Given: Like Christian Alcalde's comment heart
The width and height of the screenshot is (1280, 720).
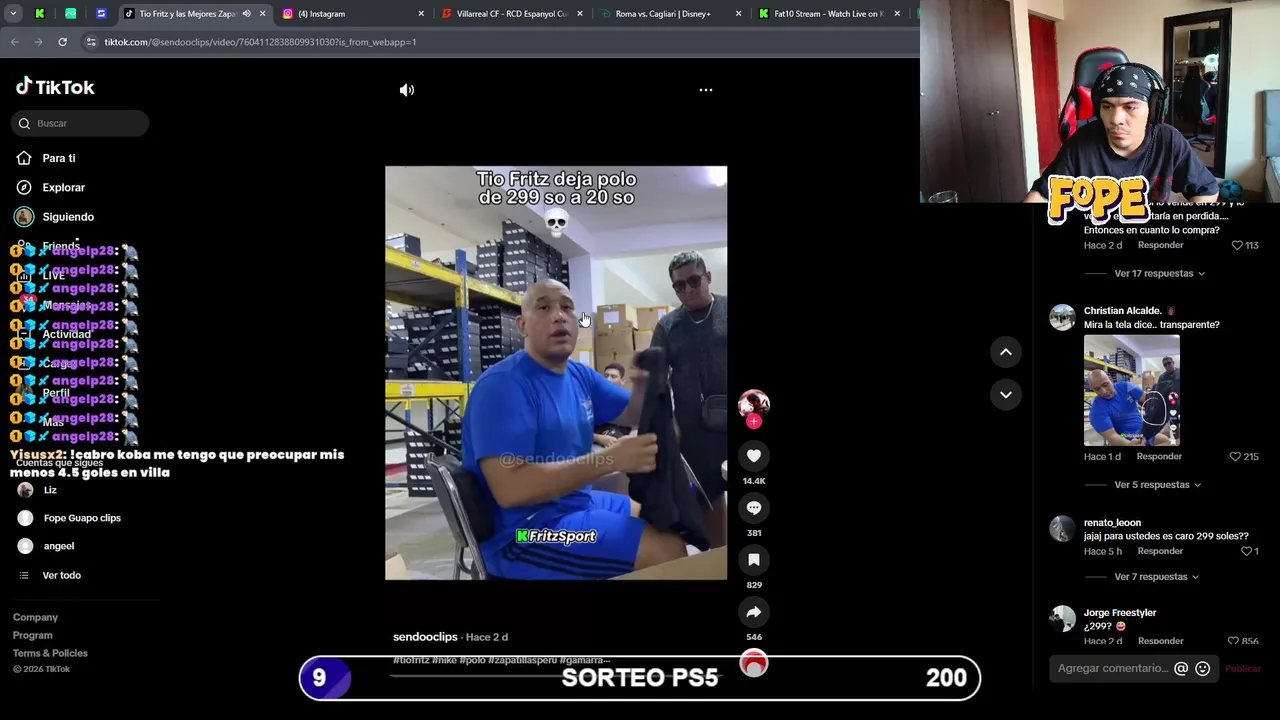Looking at the screenshot, I should 1235,456.
